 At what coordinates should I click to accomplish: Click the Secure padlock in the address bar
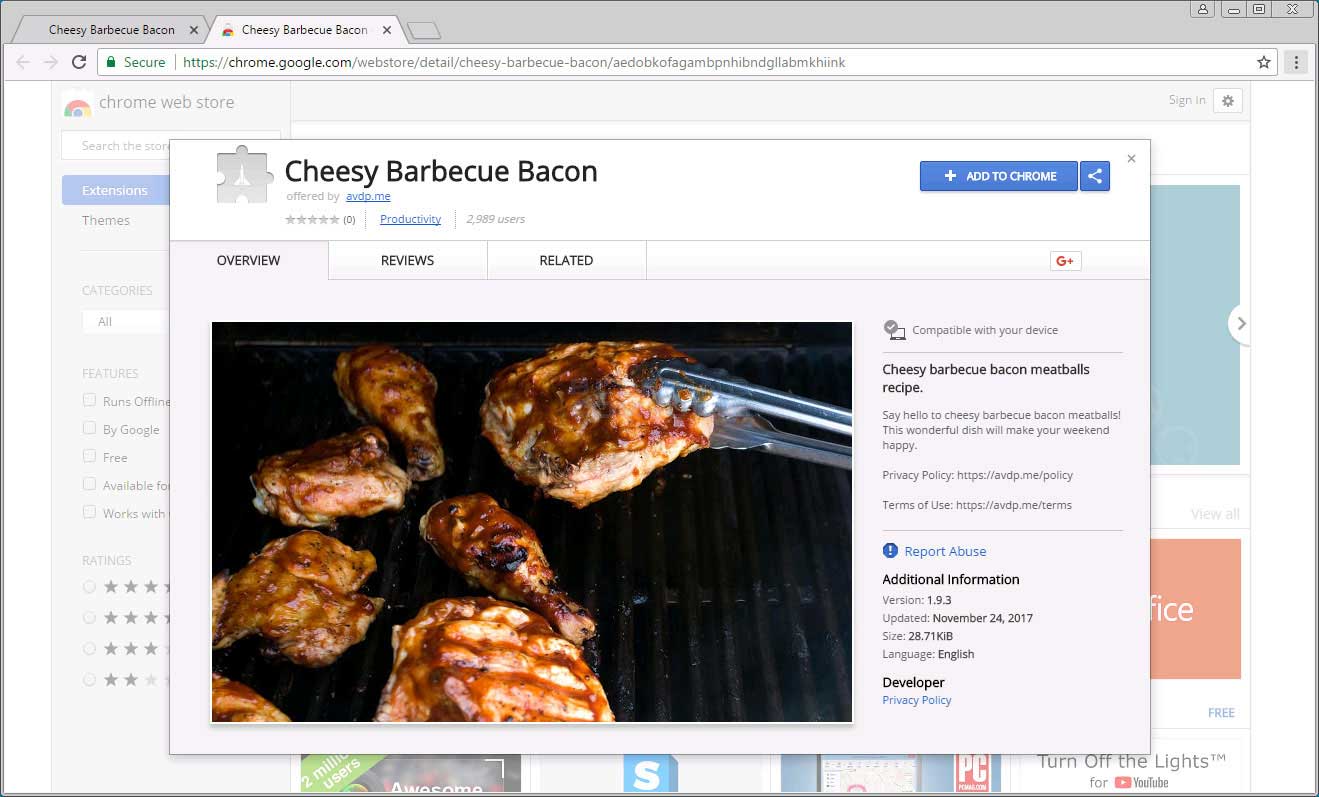pyautogui.click(x=110, y=61)
